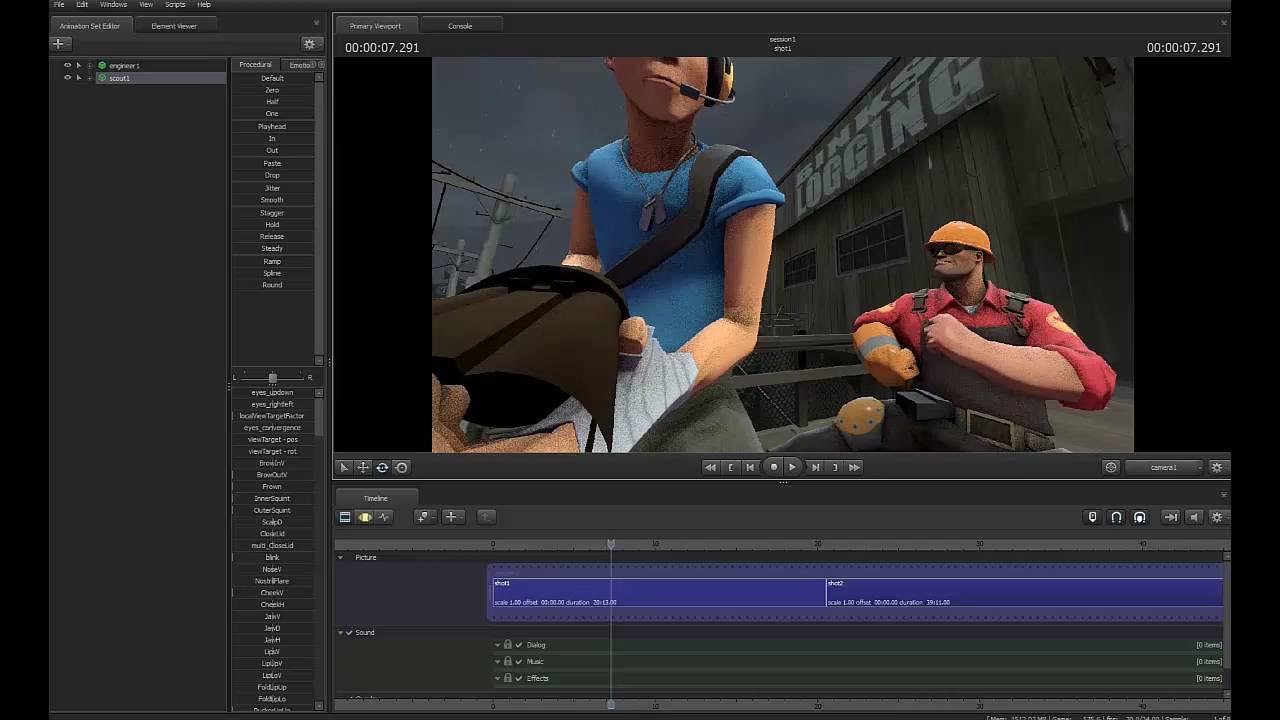The image size is (1280, 720).
Task: Choose the selection arrow manipulator tool
Action: tap(344, 467)
